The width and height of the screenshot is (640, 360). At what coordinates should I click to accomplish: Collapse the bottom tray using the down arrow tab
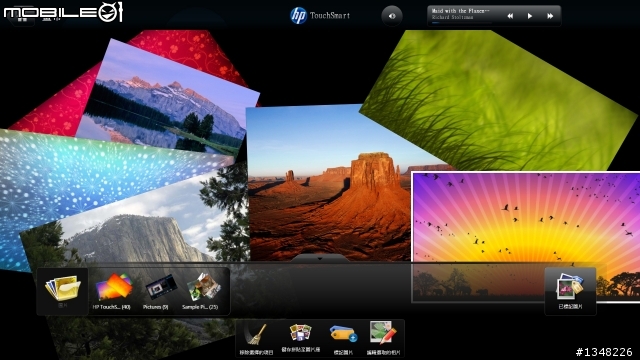320,258
